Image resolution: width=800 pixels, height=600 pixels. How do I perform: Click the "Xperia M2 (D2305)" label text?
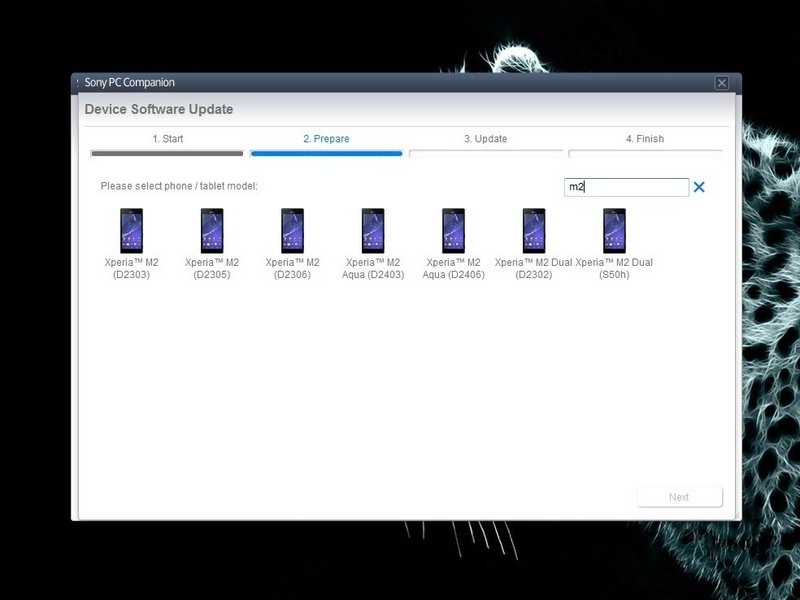tap(212, 268)
